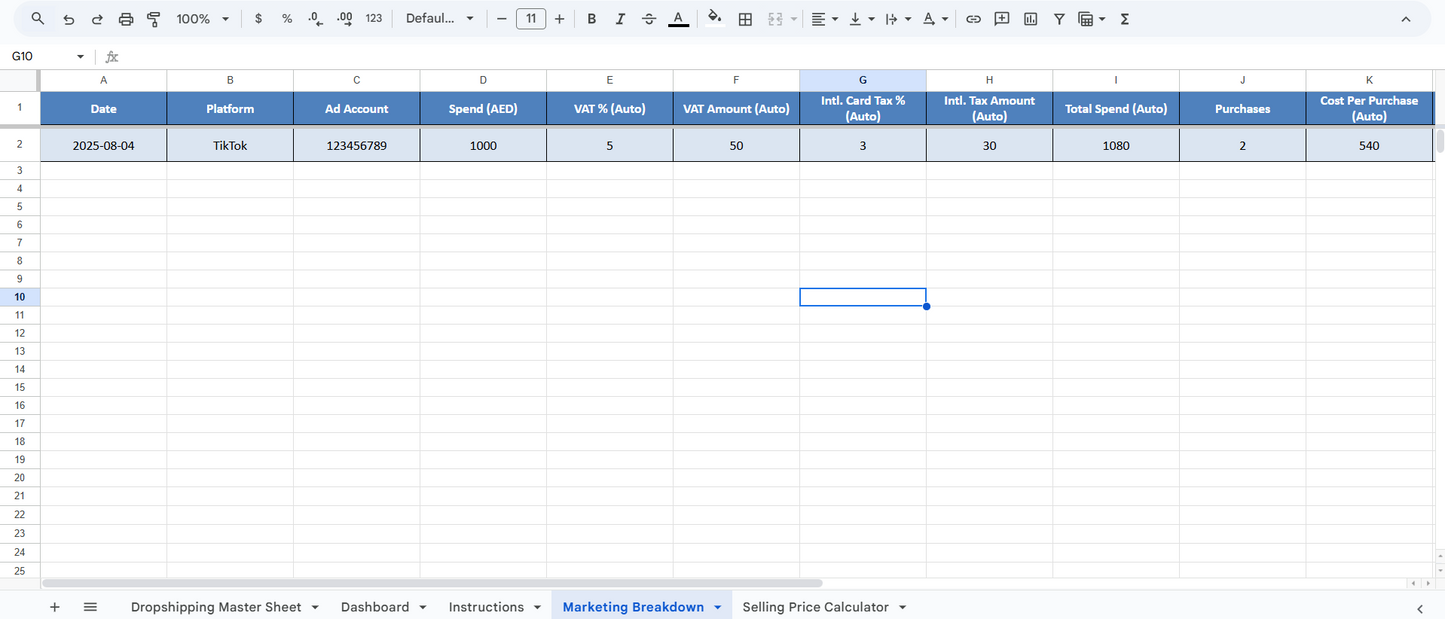Viewport: 1445px width, 619px height.
Task: Format selection as percent
Action: [x=287, y=19]
